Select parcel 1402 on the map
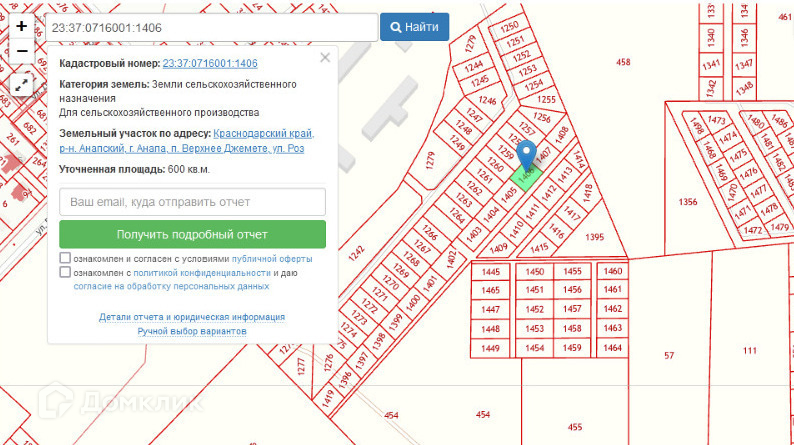Screen dimensions: 794x445 (x=451, y=259)
